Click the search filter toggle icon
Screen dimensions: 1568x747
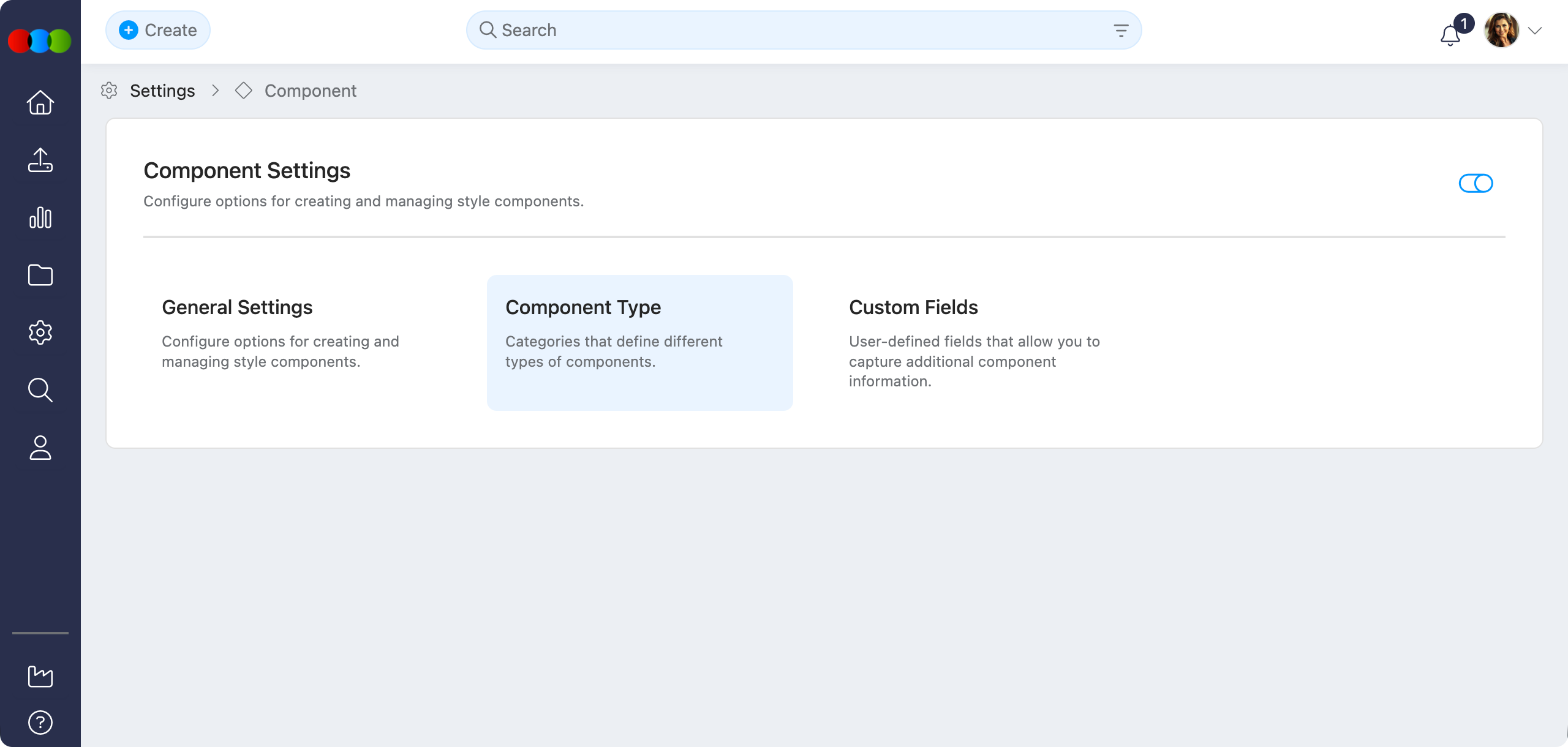tap(1121, 29)
